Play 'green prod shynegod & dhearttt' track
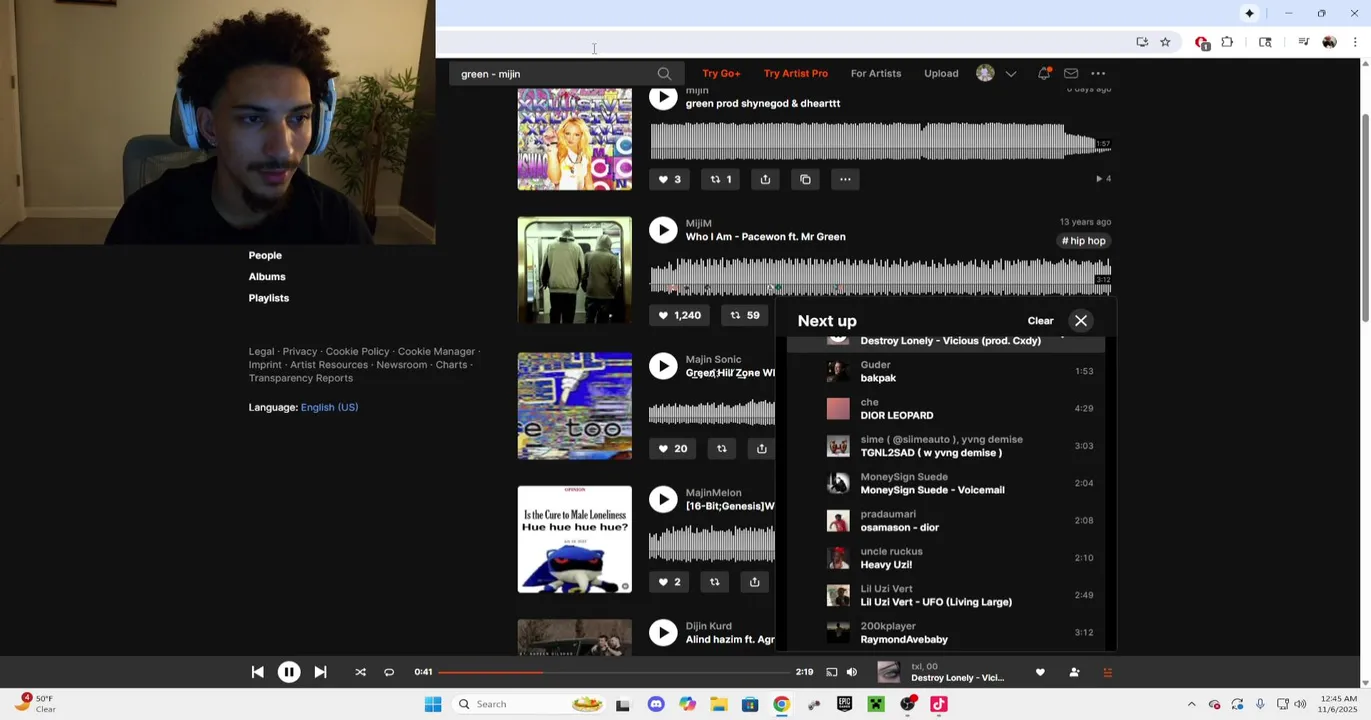The image size is (1371, 720). [663, 97]
